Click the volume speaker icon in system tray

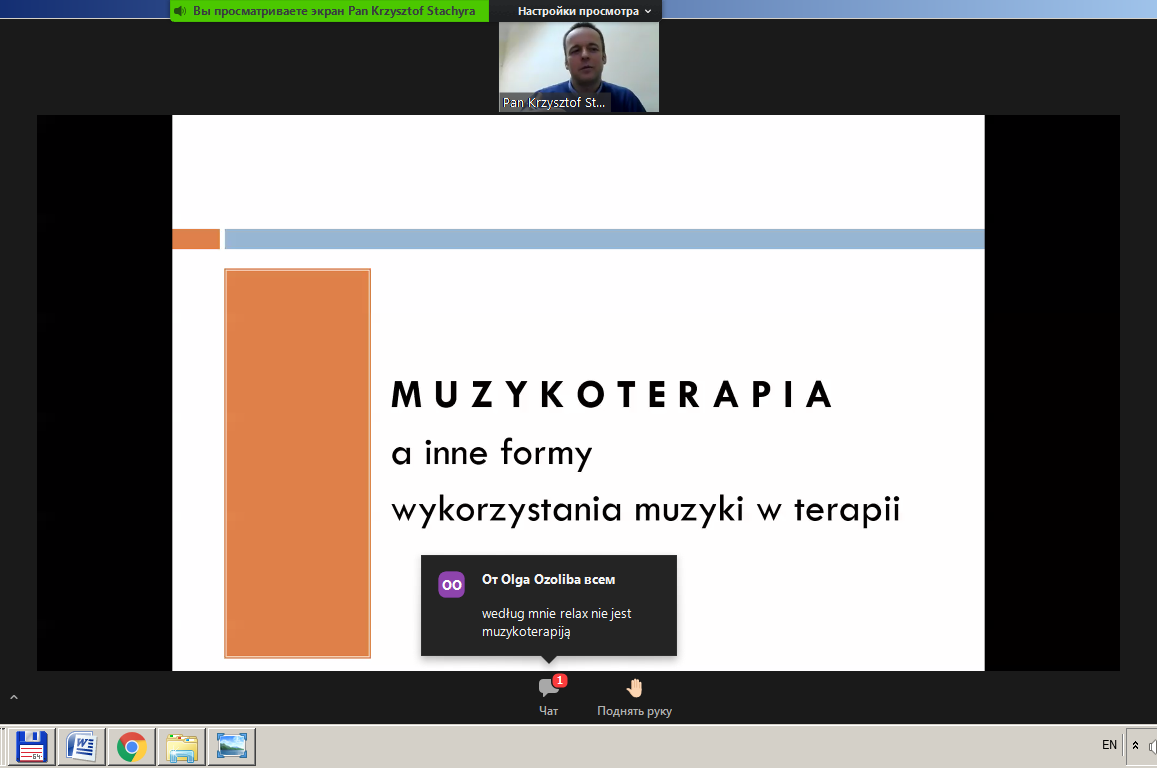[x=1152, y=746]
